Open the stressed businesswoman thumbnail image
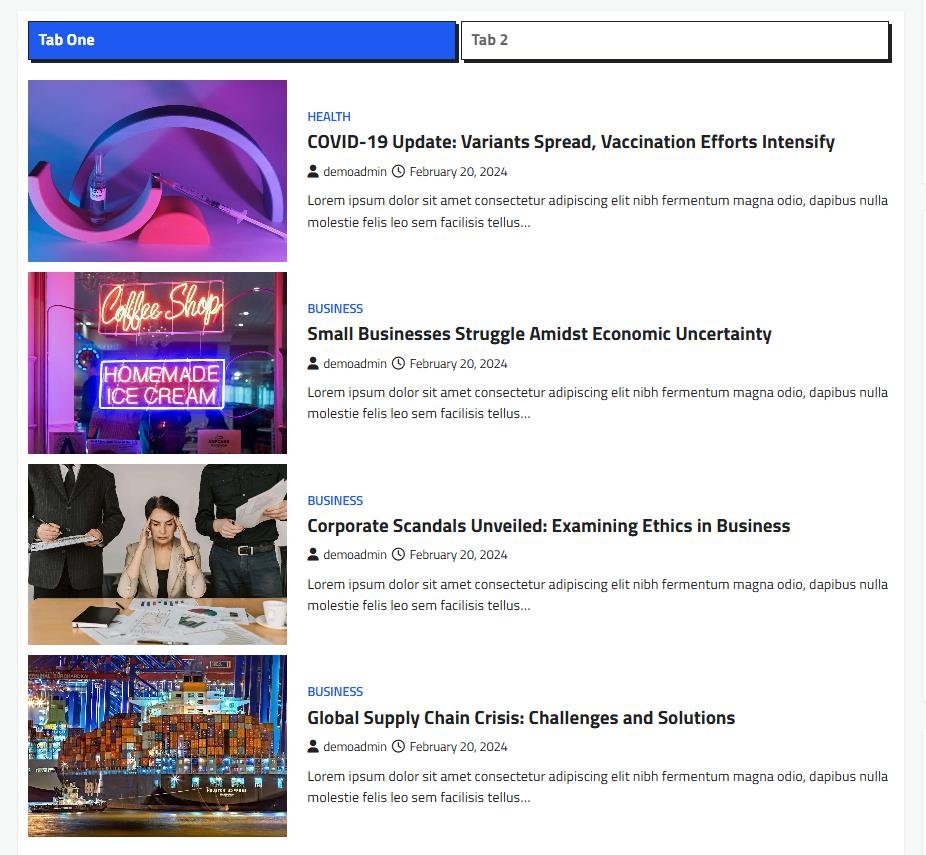This screenshot has width=926, height=855. [157, 554]
